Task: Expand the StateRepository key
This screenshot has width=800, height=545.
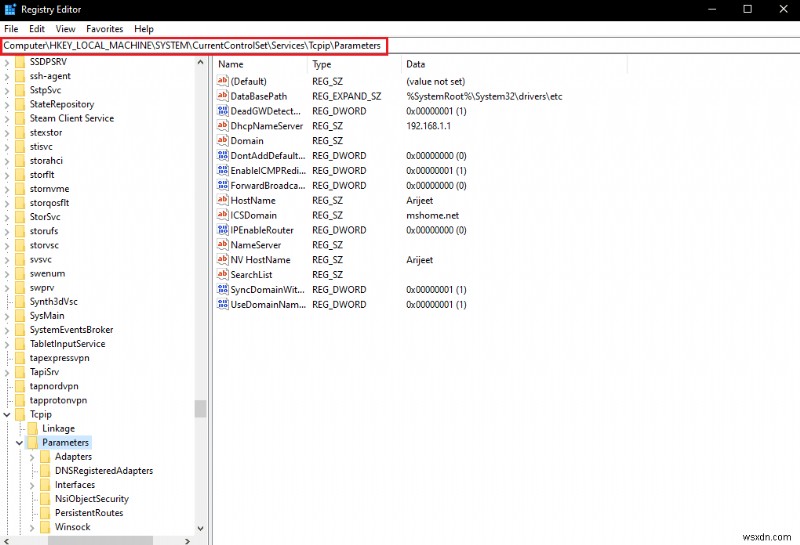Action: pyautogui.click(x=7, y=104)
